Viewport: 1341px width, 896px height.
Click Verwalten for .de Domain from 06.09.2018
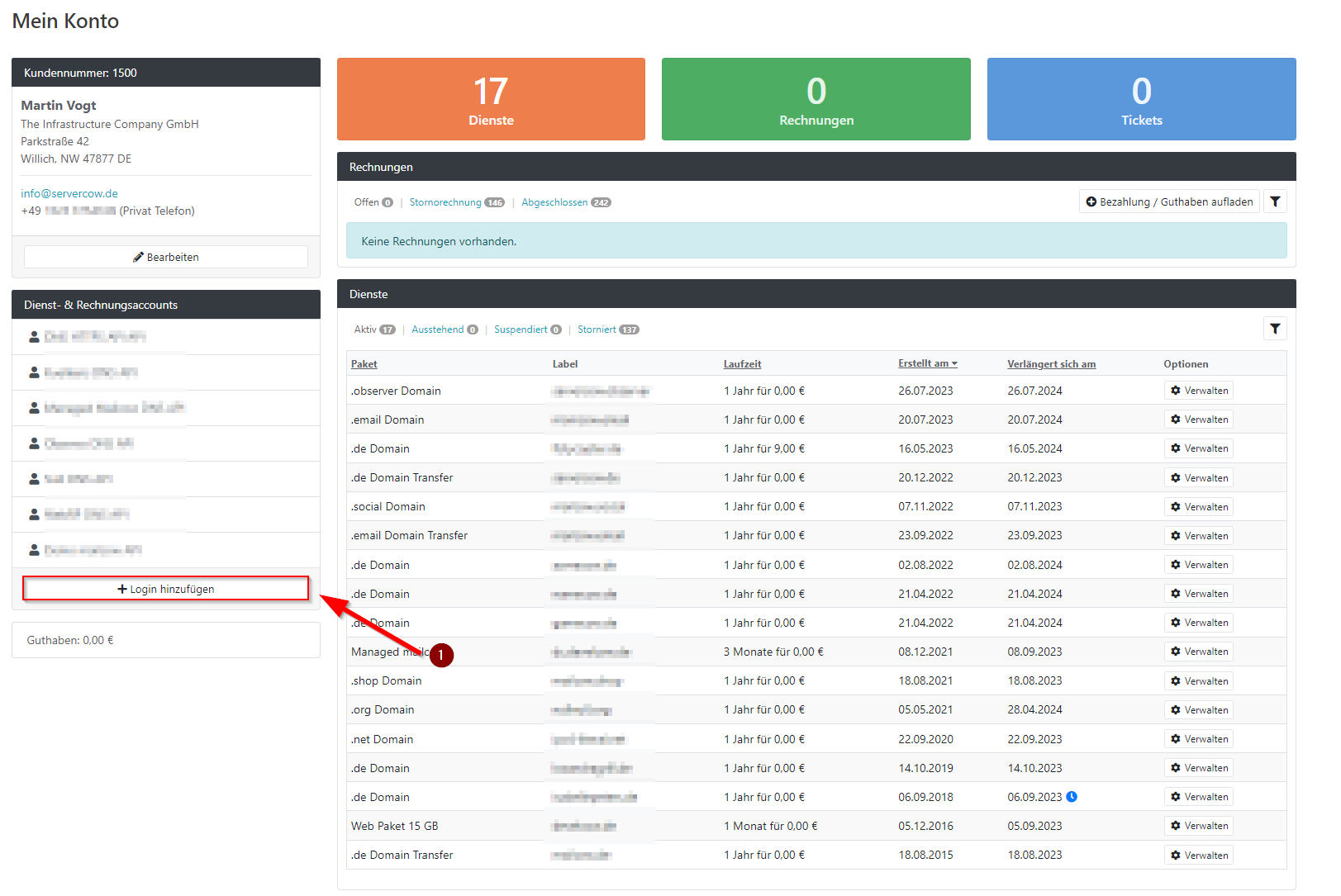click(1199, 797)
